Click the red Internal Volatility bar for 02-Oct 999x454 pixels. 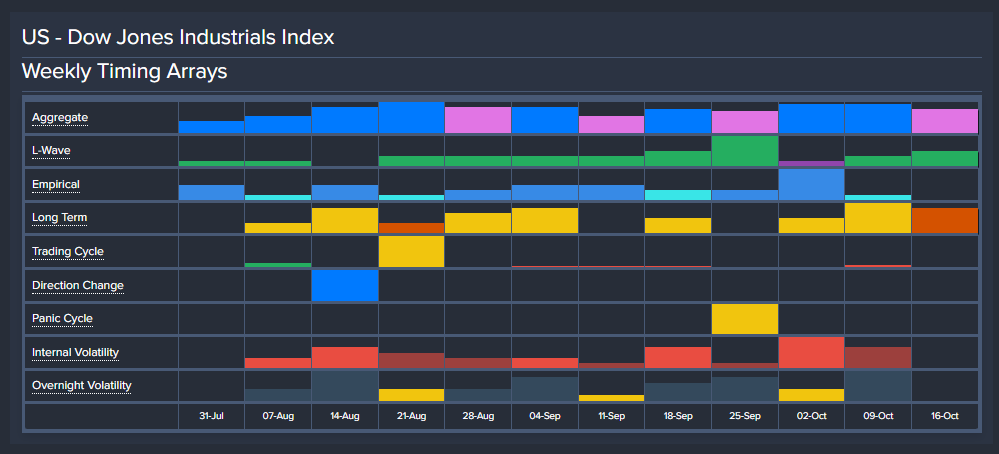coord(811,354)
